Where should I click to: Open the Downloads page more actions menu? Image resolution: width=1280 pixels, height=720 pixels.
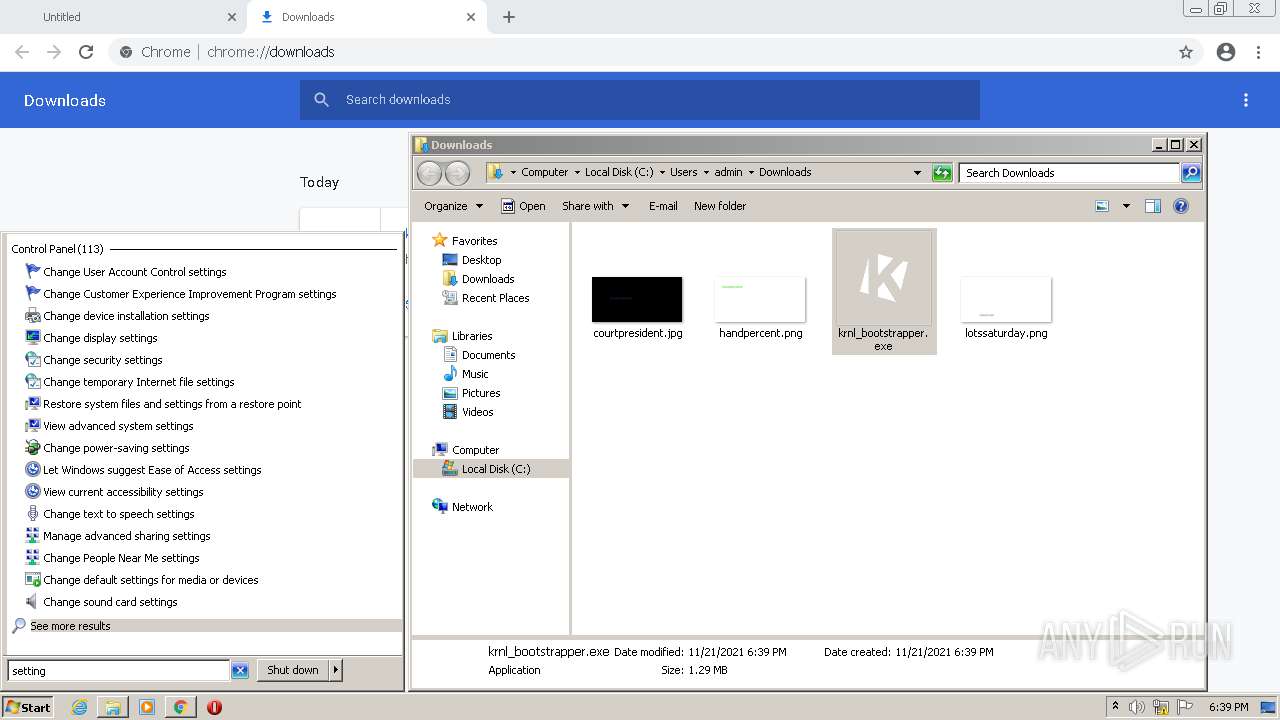coord(1246,100)
